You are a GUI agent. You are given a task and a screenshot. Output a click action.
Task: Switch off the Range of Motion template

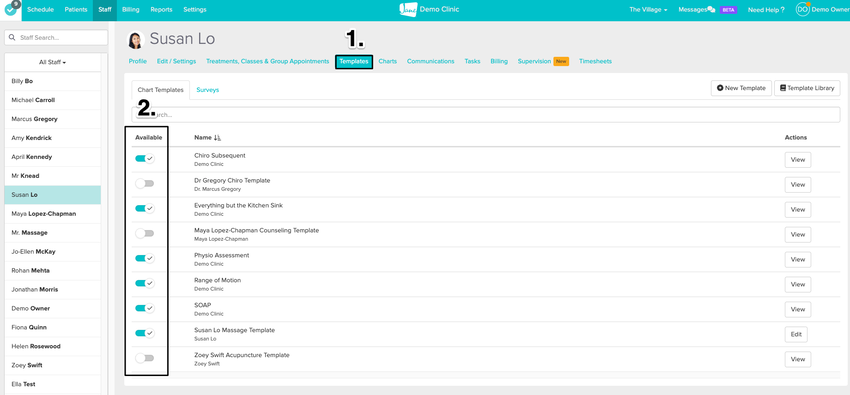point(145,283)
